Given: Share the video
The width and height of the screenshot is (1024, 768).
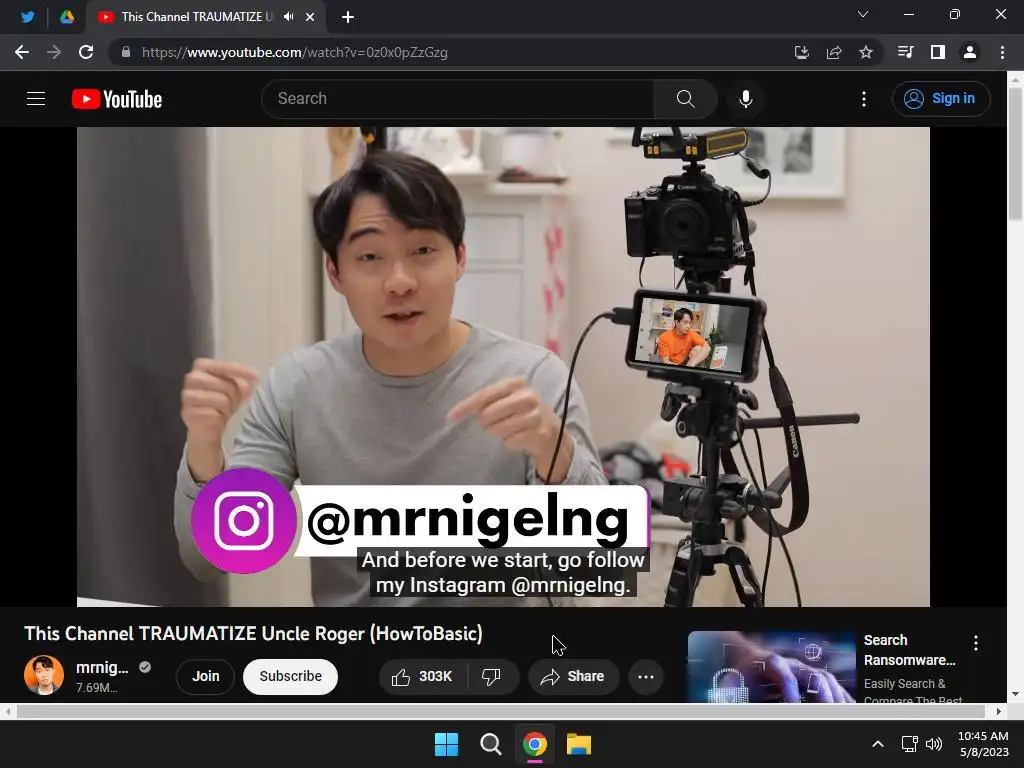Looking at the screenshot, I should pyautogui.click(x=573, y=677).
